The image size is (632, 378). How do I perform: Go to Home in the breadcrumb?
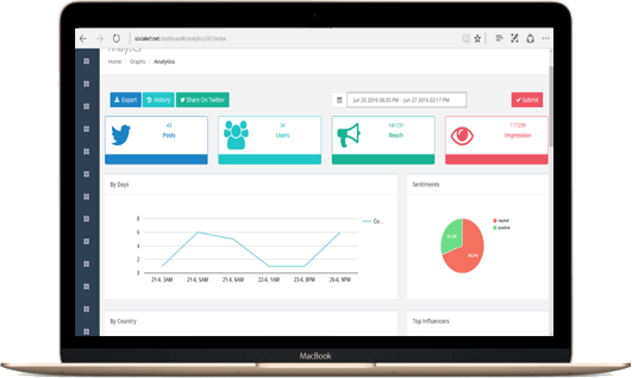pyautogui.click(x=114, y=62)
